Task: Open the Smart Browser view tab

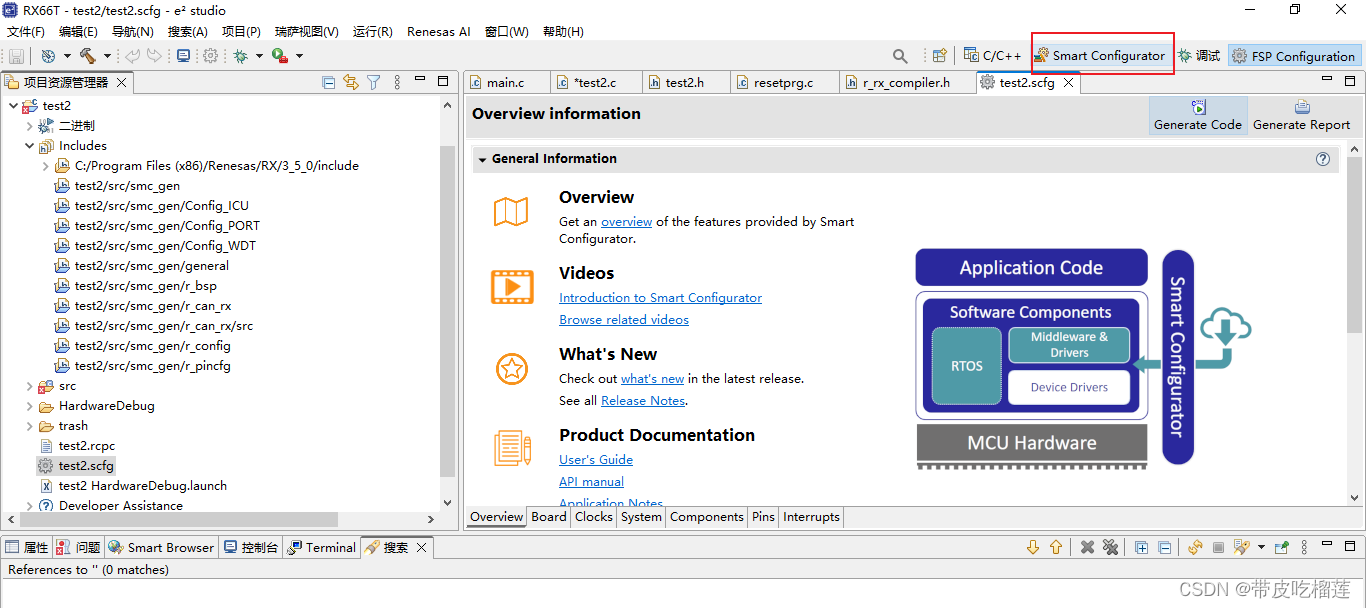Action: [160, 547]
